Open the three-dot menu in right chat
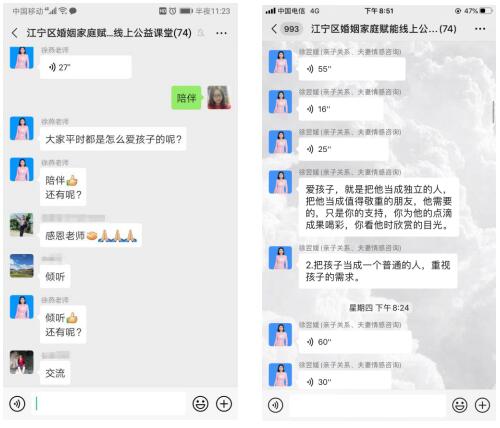 480,29
